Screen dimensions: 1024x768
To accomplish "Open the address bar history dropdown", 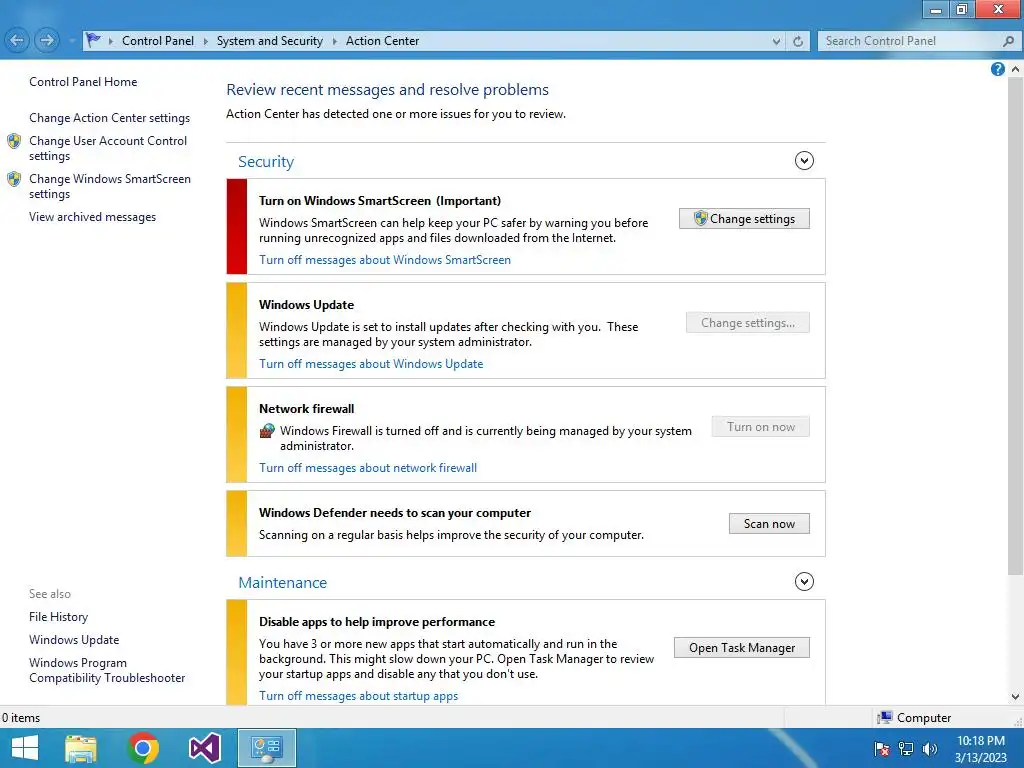I will coord(776,41).
